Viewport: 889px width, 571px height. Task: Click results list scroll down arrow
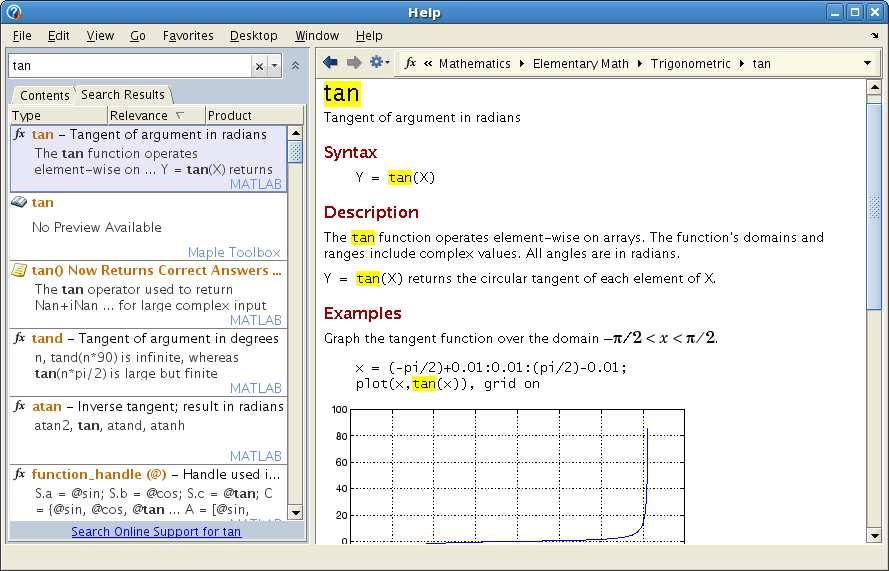click(x=295, y=513)
